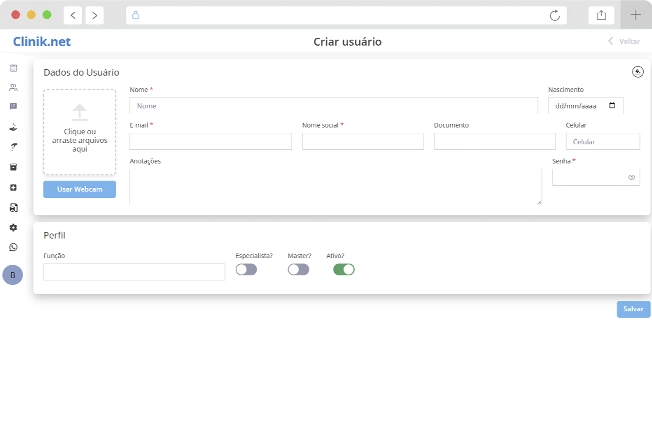The width and height of the screenshot is (652, 437).
Task: Click the round icon at the top right of Dados do Usuário
Action: coord(637,72)
